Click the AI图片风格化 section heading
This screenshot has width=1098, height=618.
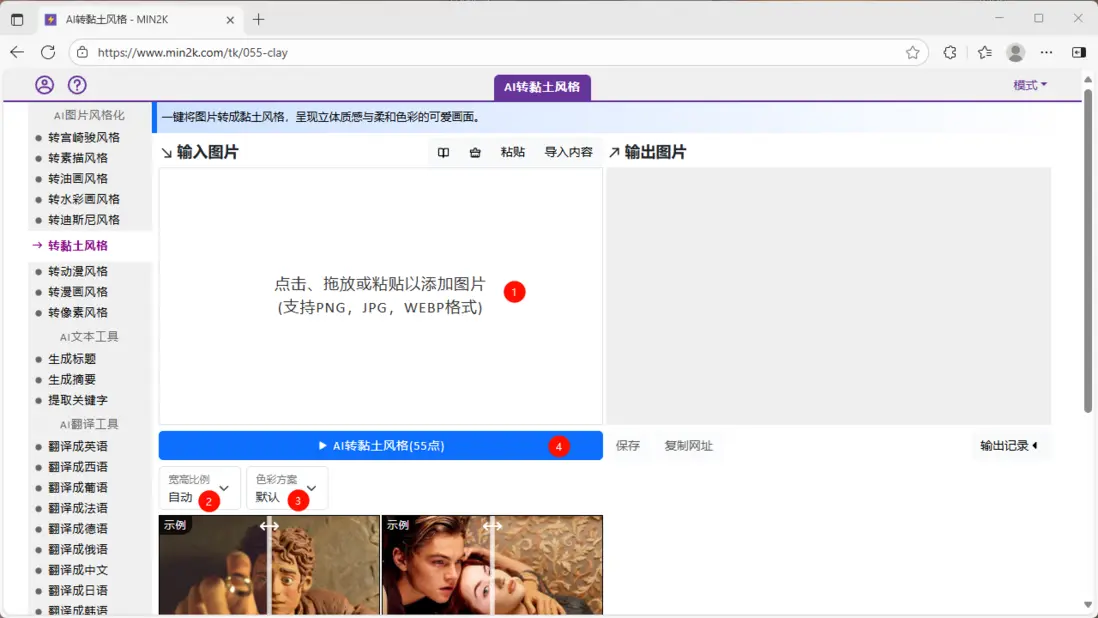coord(89,115)
